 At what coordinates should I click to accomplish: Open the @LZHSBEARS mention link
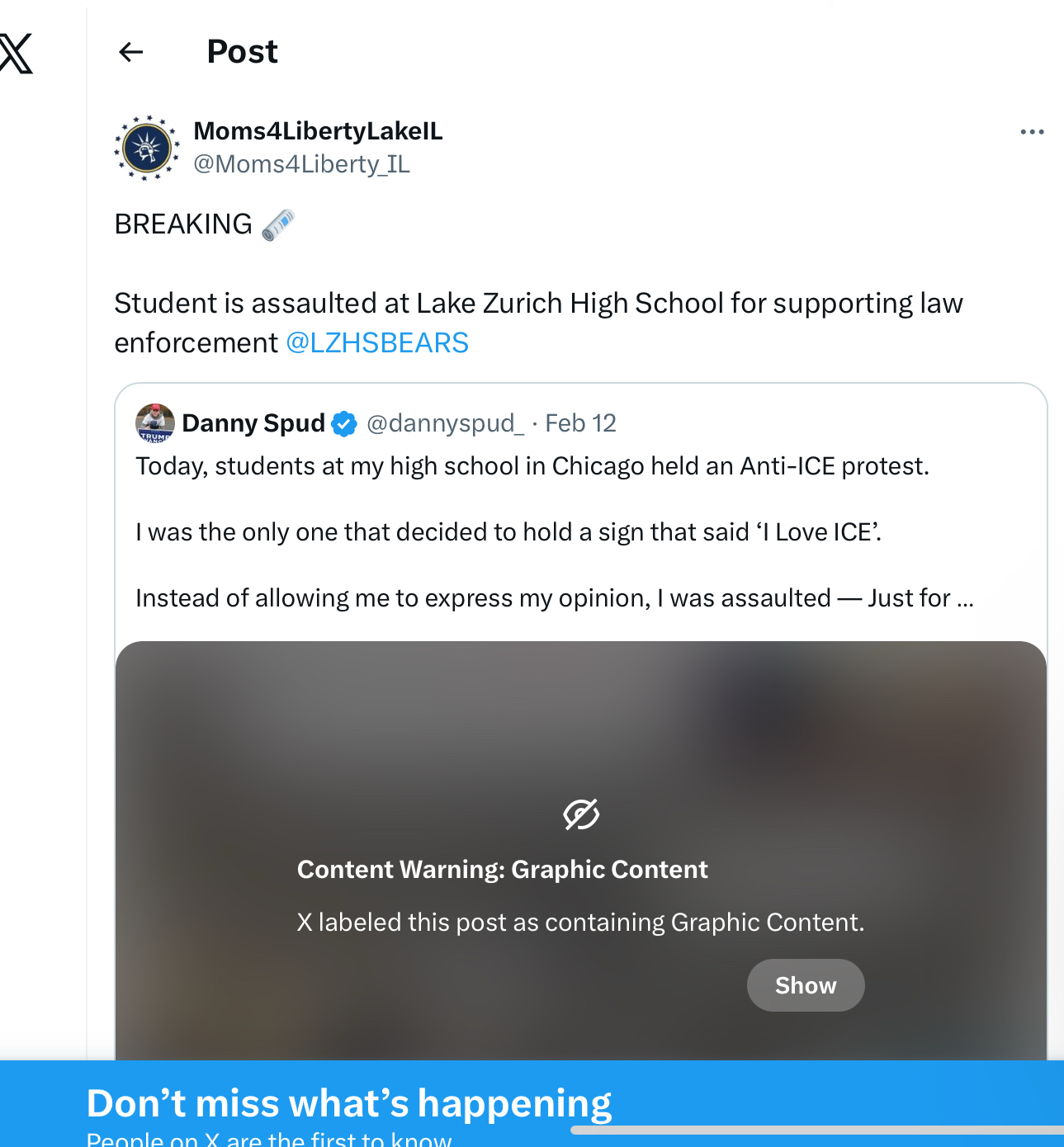377,342
